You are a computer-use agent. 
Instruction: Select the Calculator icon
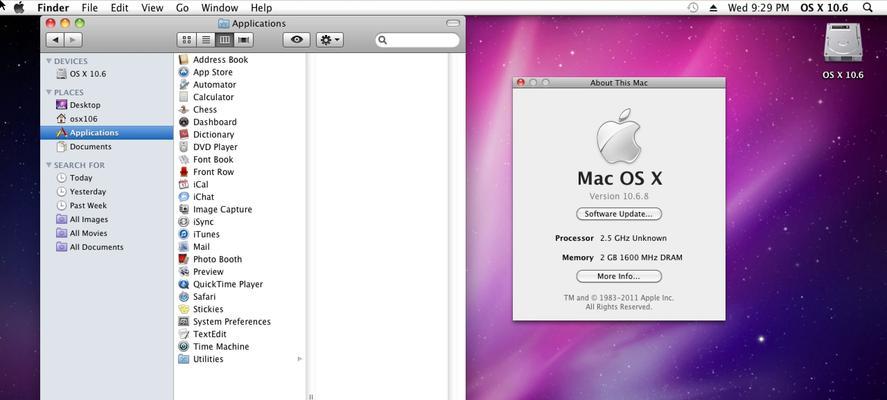point(183,97)
